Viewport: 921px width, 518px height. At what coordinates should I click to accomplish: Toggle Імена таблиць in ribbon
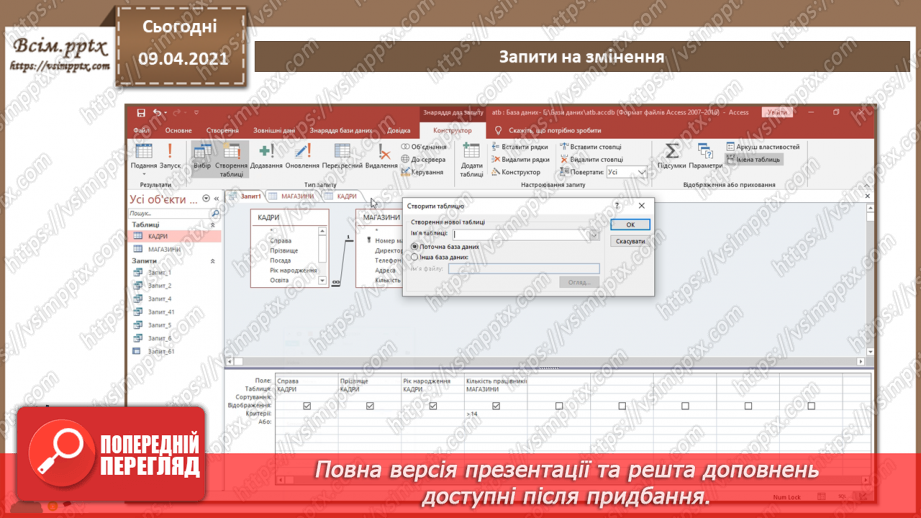point(754,159)
